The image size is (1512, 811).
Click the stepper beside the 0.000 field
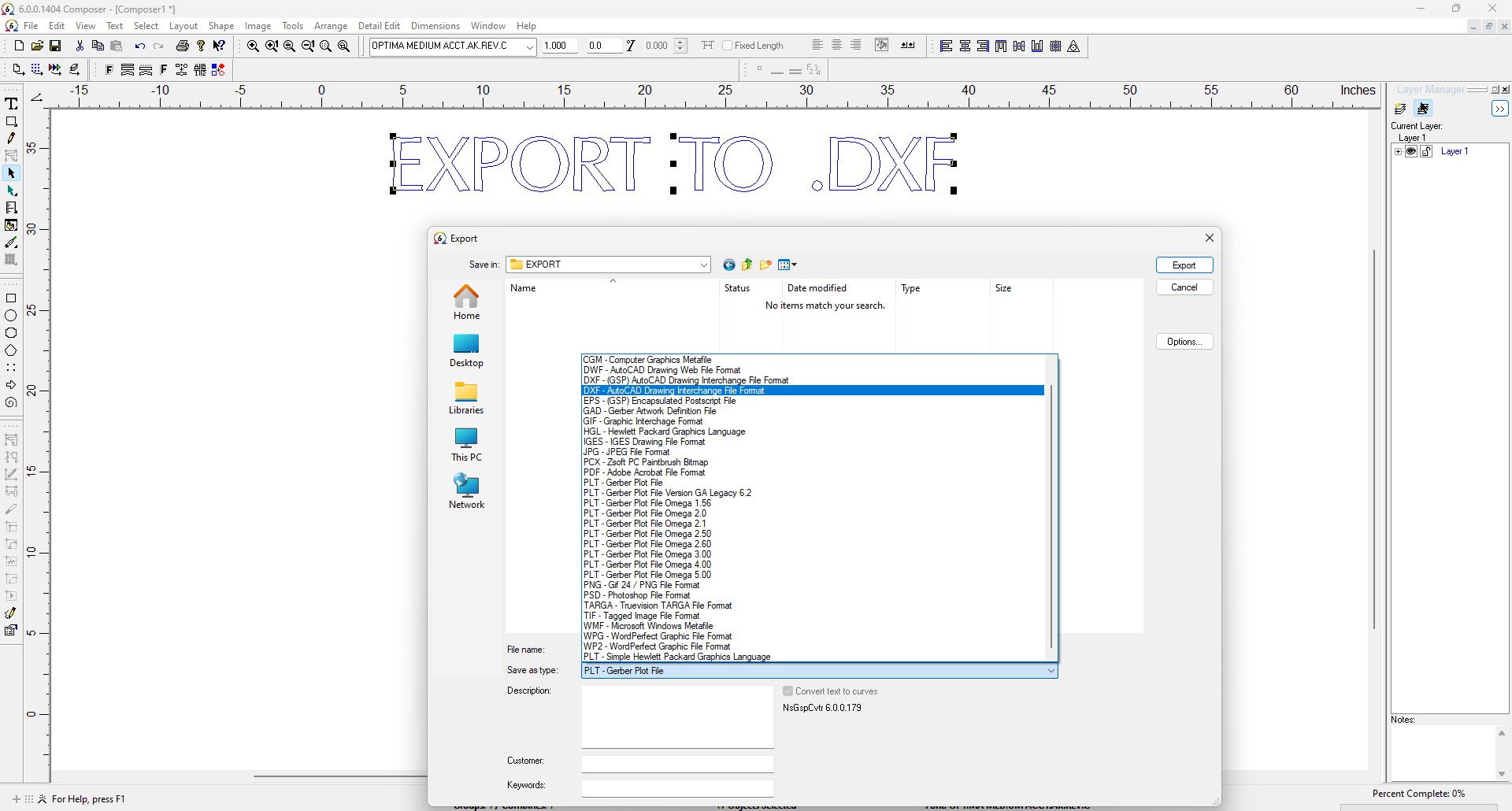(x=681, y=46)
